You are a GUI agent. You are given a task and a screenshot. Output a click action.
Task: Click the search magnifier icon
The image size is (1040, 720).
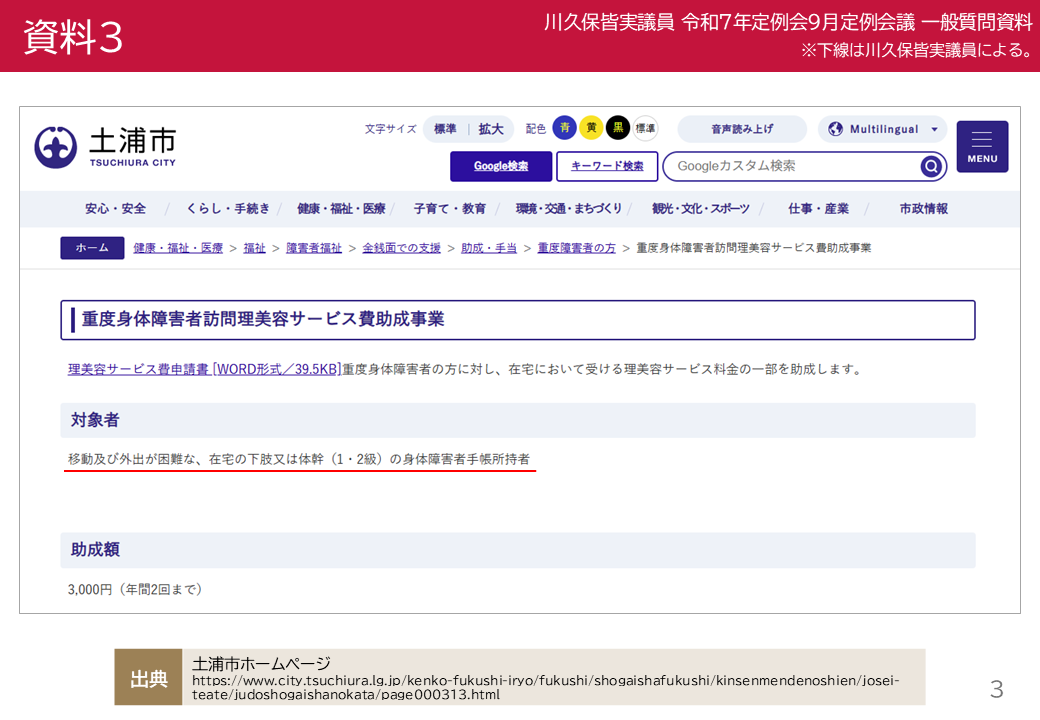pyautogui.click(x=931, y=166)
